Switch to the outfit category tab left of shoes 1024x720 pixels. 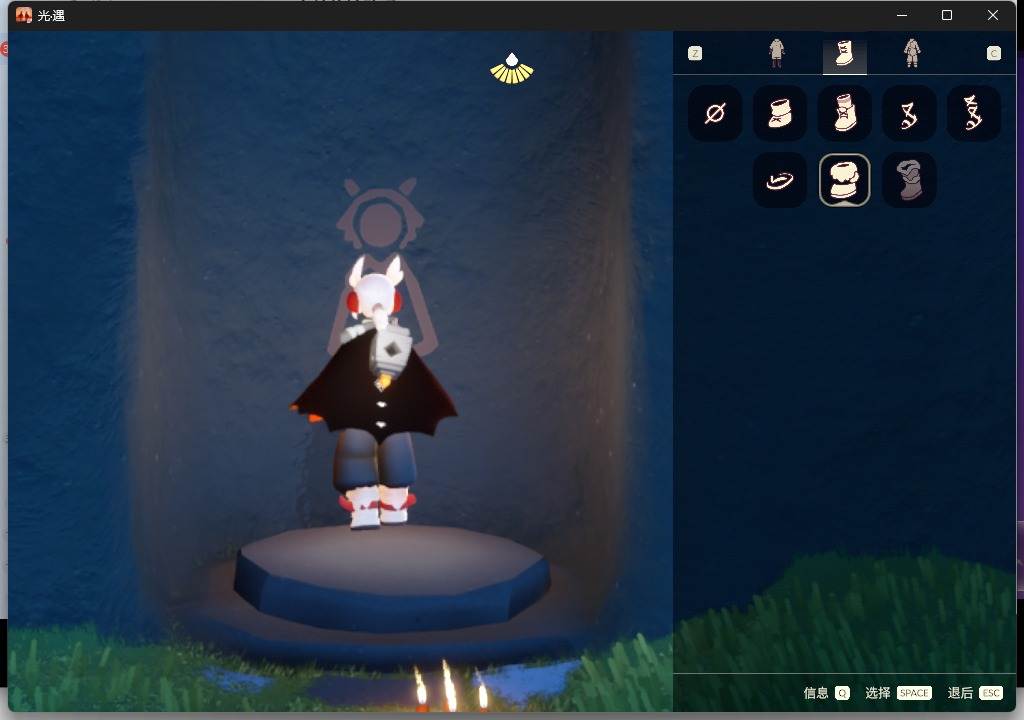[x=776, y=54]
